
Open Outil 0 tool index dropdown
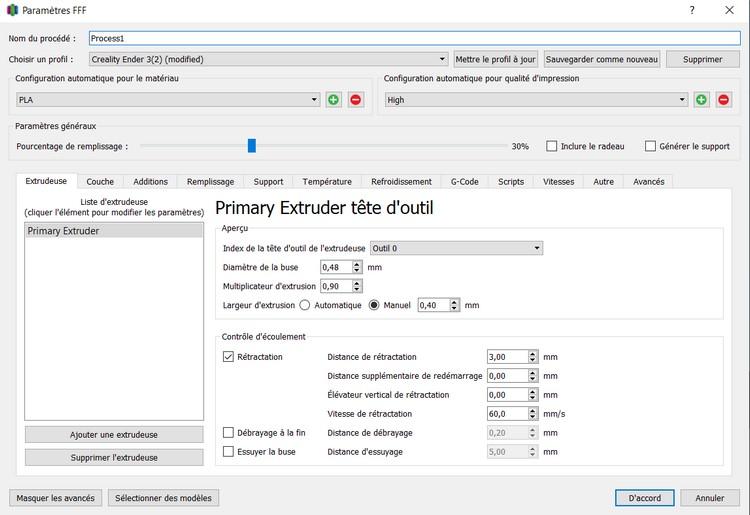pyautogui.click(x=456, y=248)
